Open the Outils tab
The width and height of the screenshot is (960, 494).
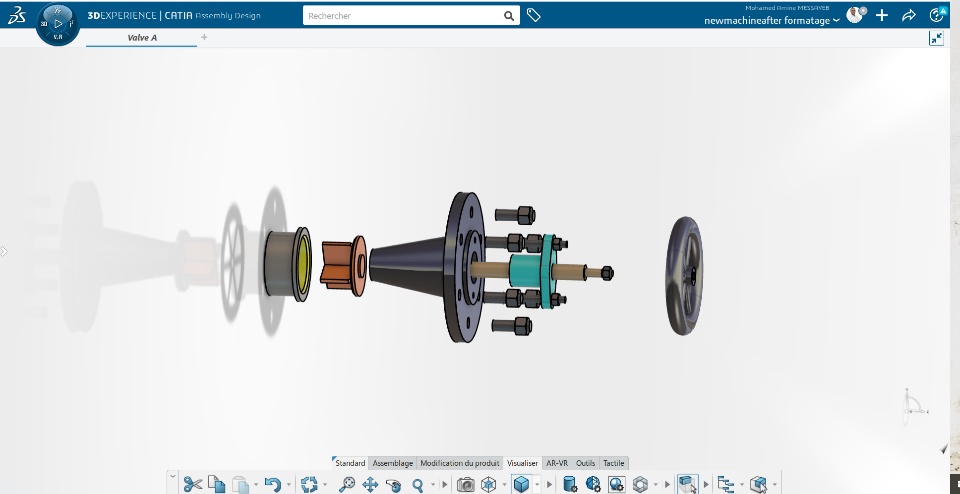585,463
